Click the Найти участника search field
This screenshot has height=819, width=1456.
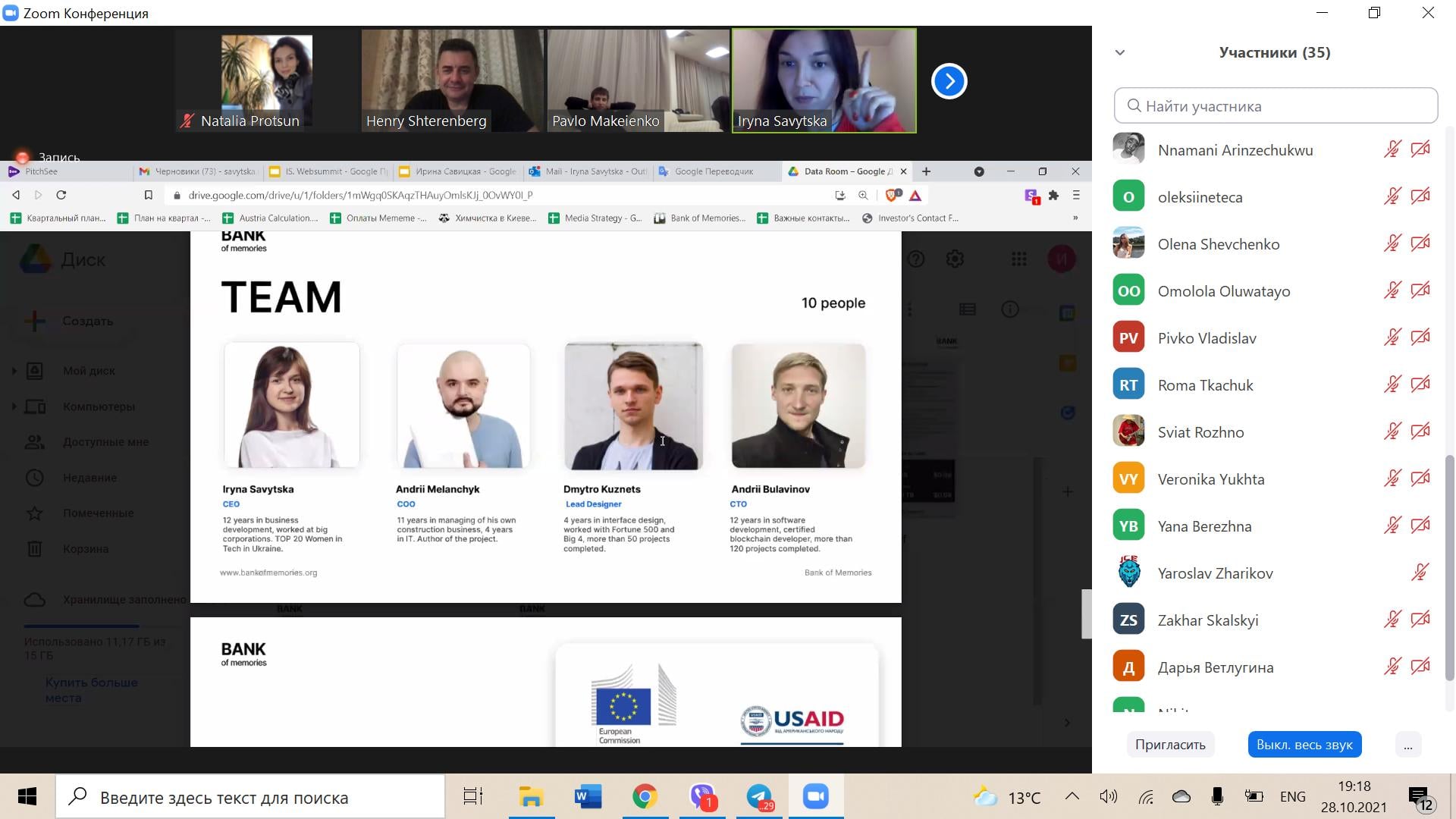click(x=1276, y=106)
